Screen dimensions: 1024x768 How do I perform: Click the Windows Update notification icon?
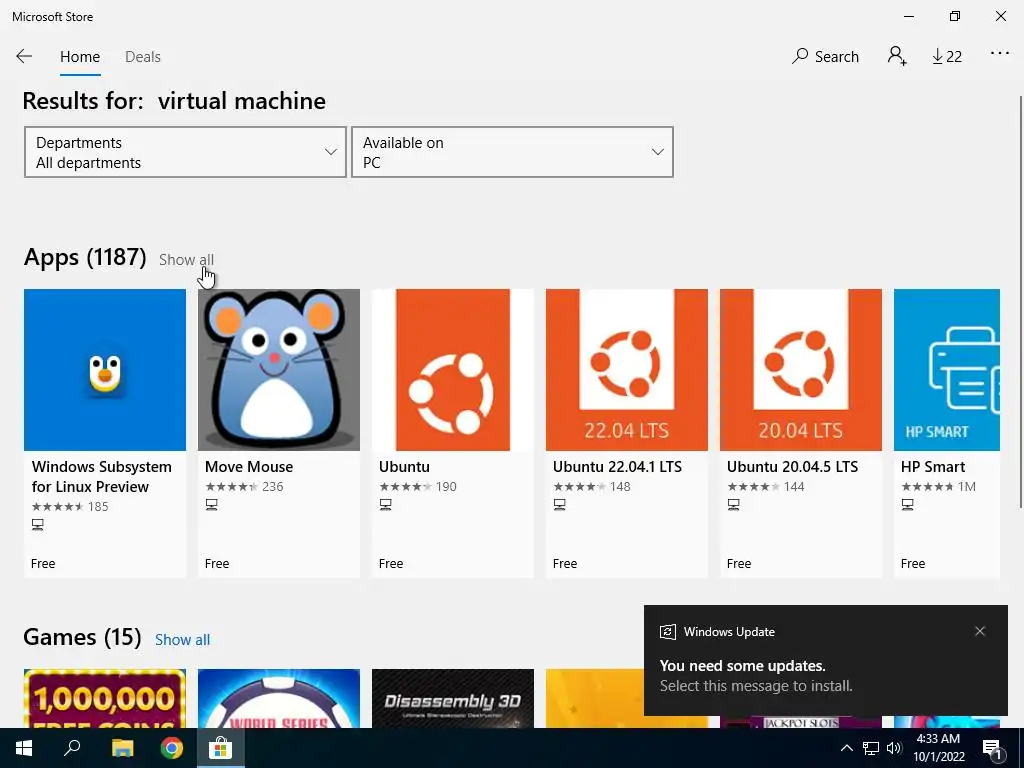point(667,632)
